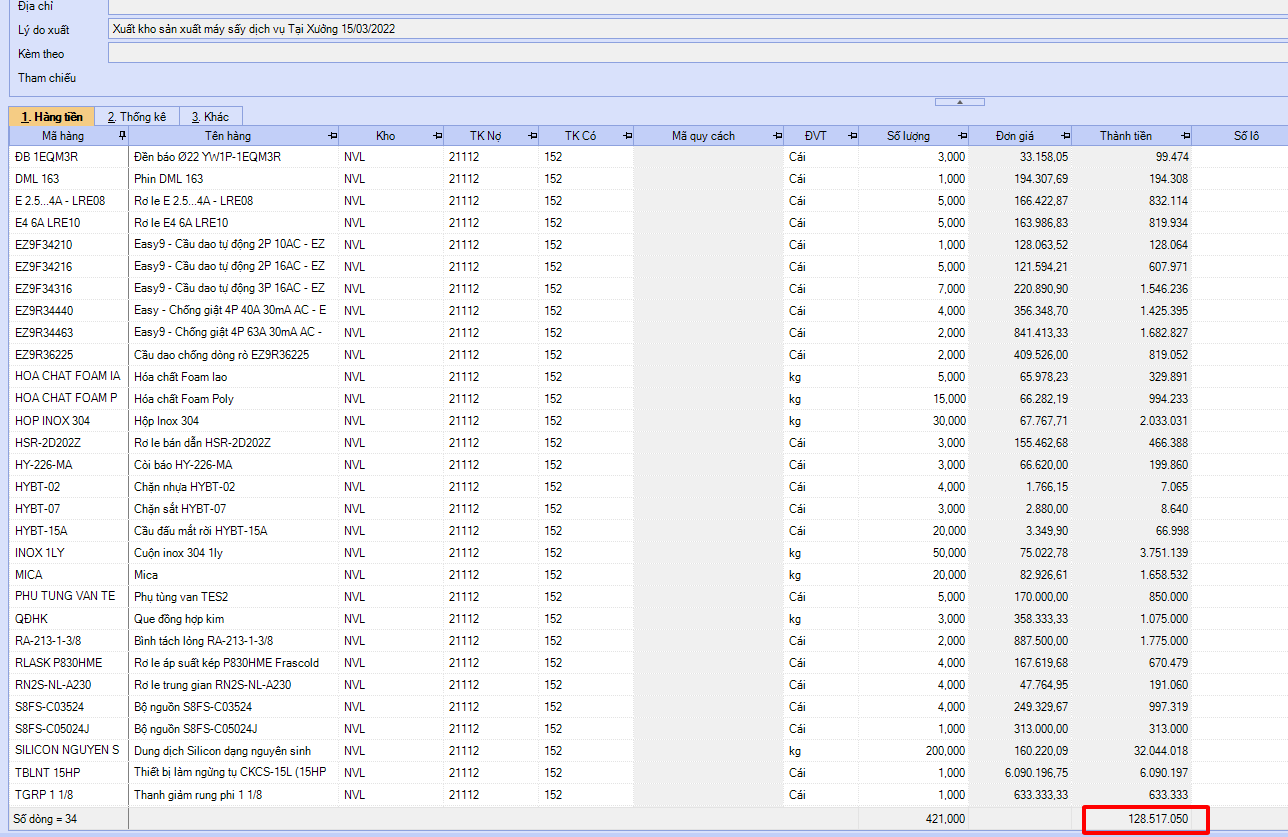Open the 2. Thống kê tab

coord(138,117)
